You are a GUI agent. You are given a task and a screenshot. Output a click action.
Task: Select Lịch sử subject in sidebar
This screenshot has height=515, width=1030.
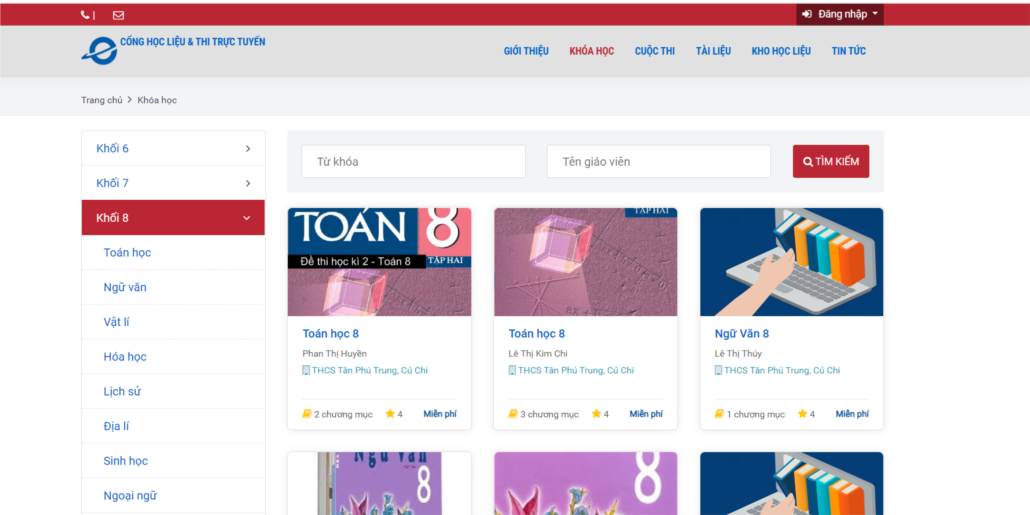click(x=122, y=392)
